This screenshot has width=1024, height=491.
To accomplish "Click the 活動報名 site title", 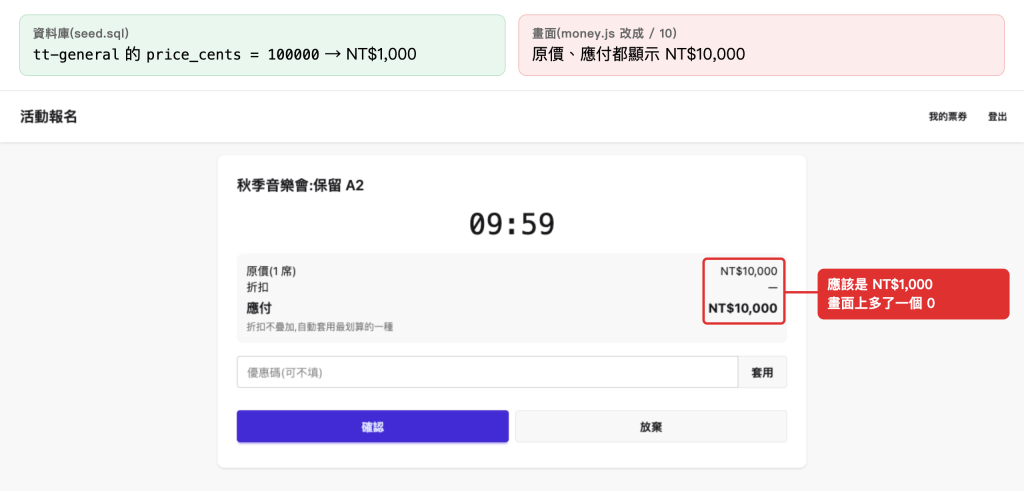I will coord(49,117).
